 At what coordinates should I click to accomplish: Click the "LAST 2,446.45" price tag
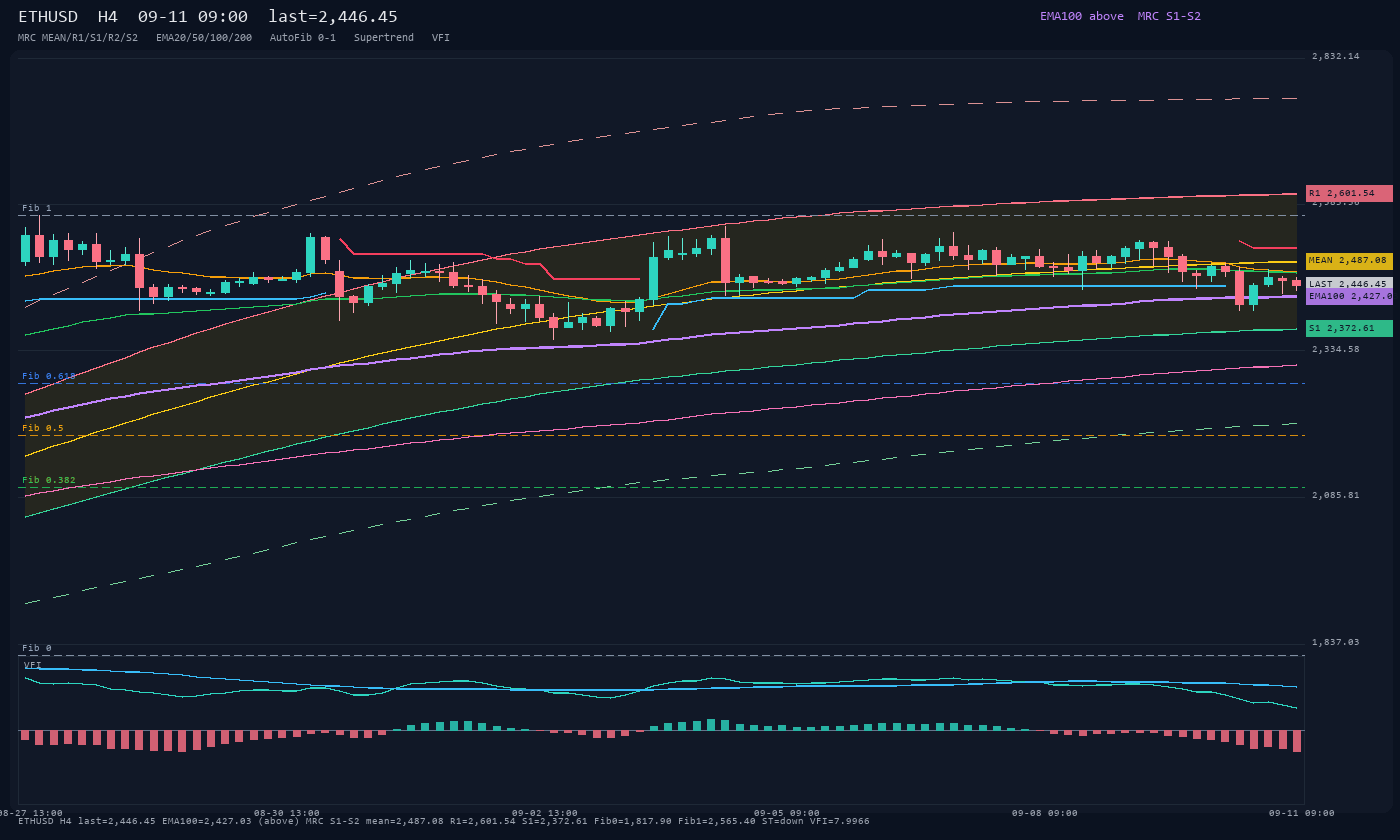coord(1349,284)
